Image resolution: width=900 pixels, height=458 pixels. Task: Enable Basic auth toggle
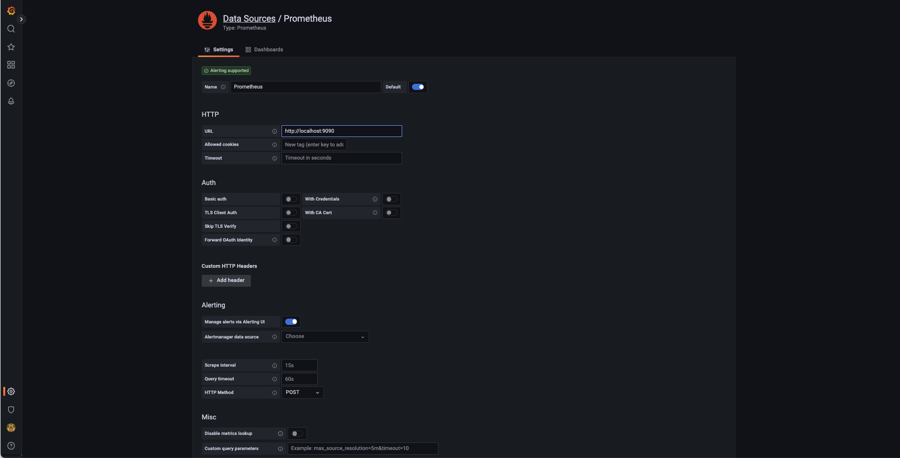point(291,199)
